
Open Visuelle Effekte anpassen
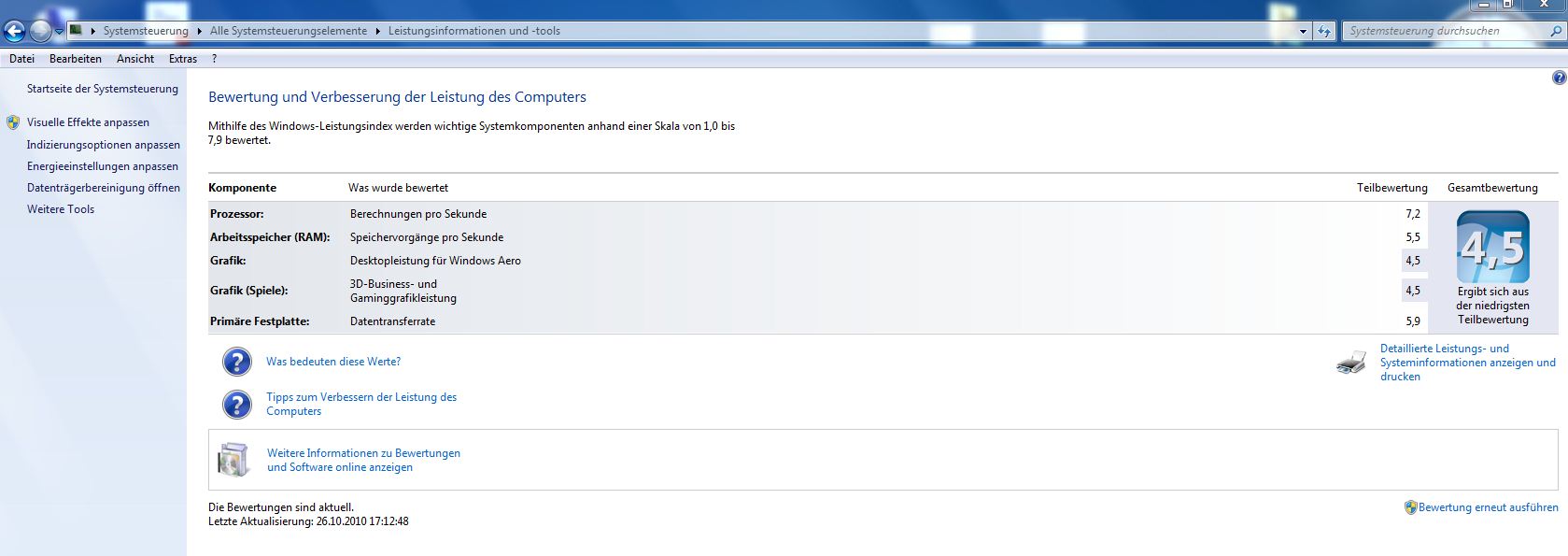88,122
